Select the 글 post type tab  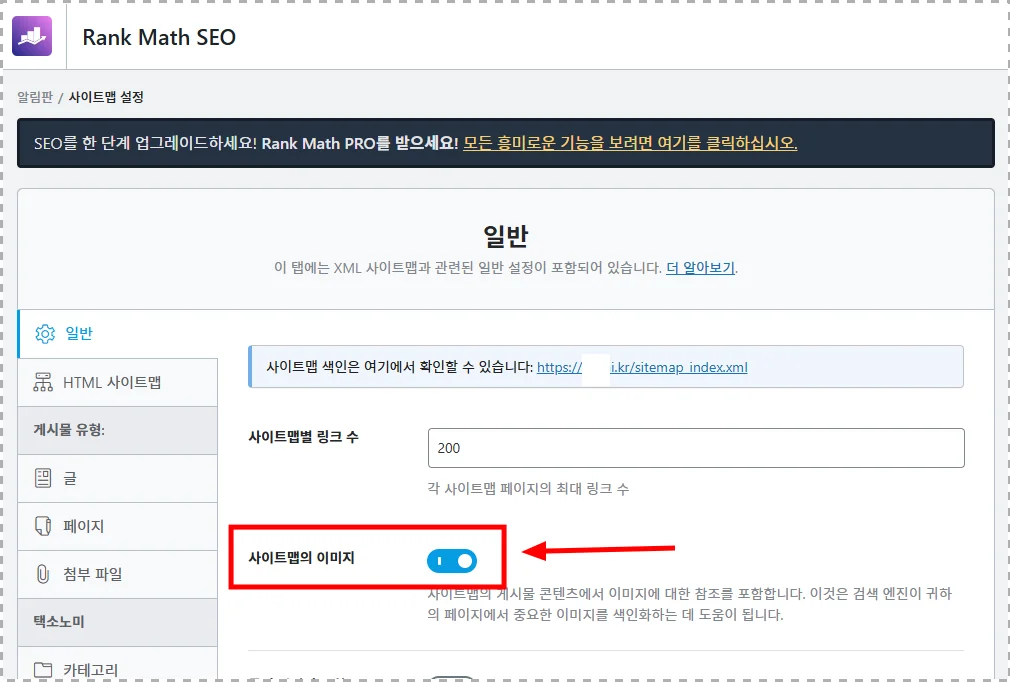click(118, 478)
